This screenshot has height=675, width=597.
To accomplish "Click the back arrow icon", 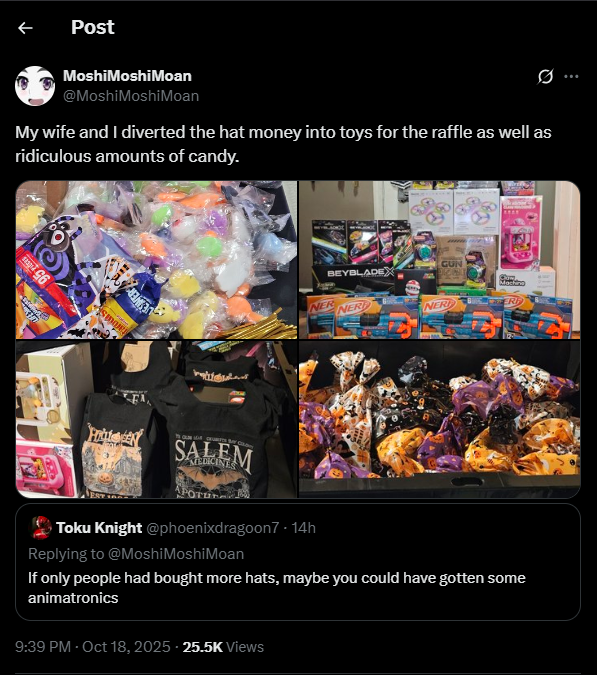I will pyautogui.click(x=25, y=28).
